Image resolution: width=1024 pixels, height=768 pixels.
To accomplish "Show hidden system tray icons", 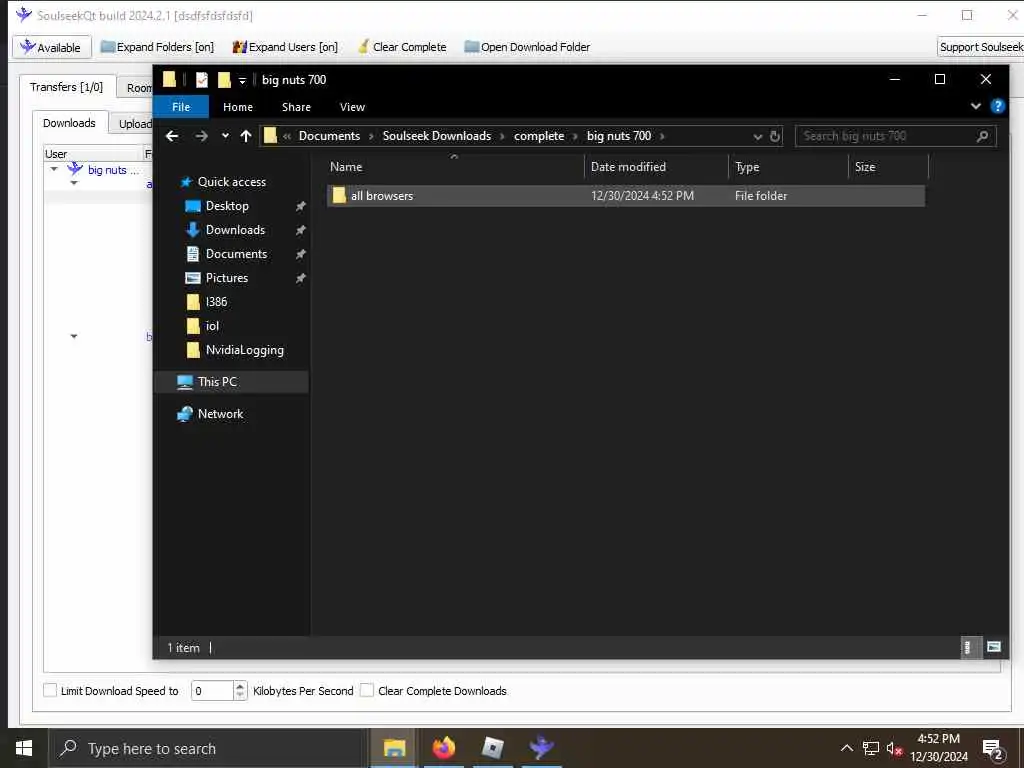I will click(846, 748).
